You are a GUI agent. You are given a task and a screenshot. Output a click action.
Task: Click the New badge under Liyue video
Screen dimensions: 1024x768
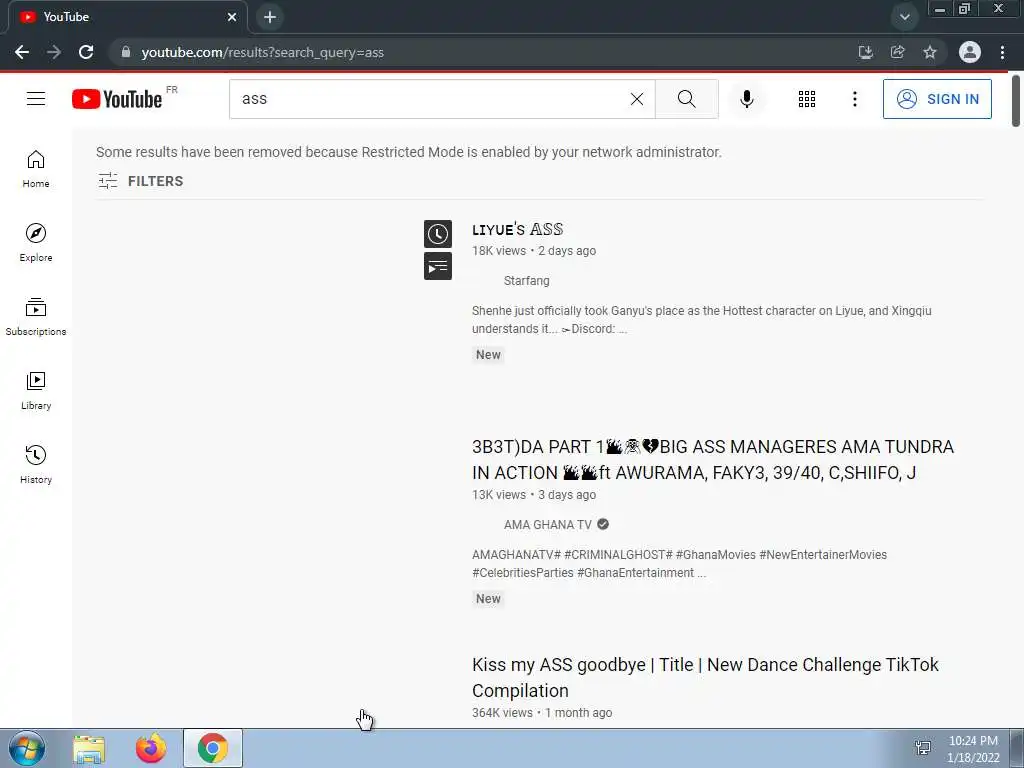pos(488,355)
